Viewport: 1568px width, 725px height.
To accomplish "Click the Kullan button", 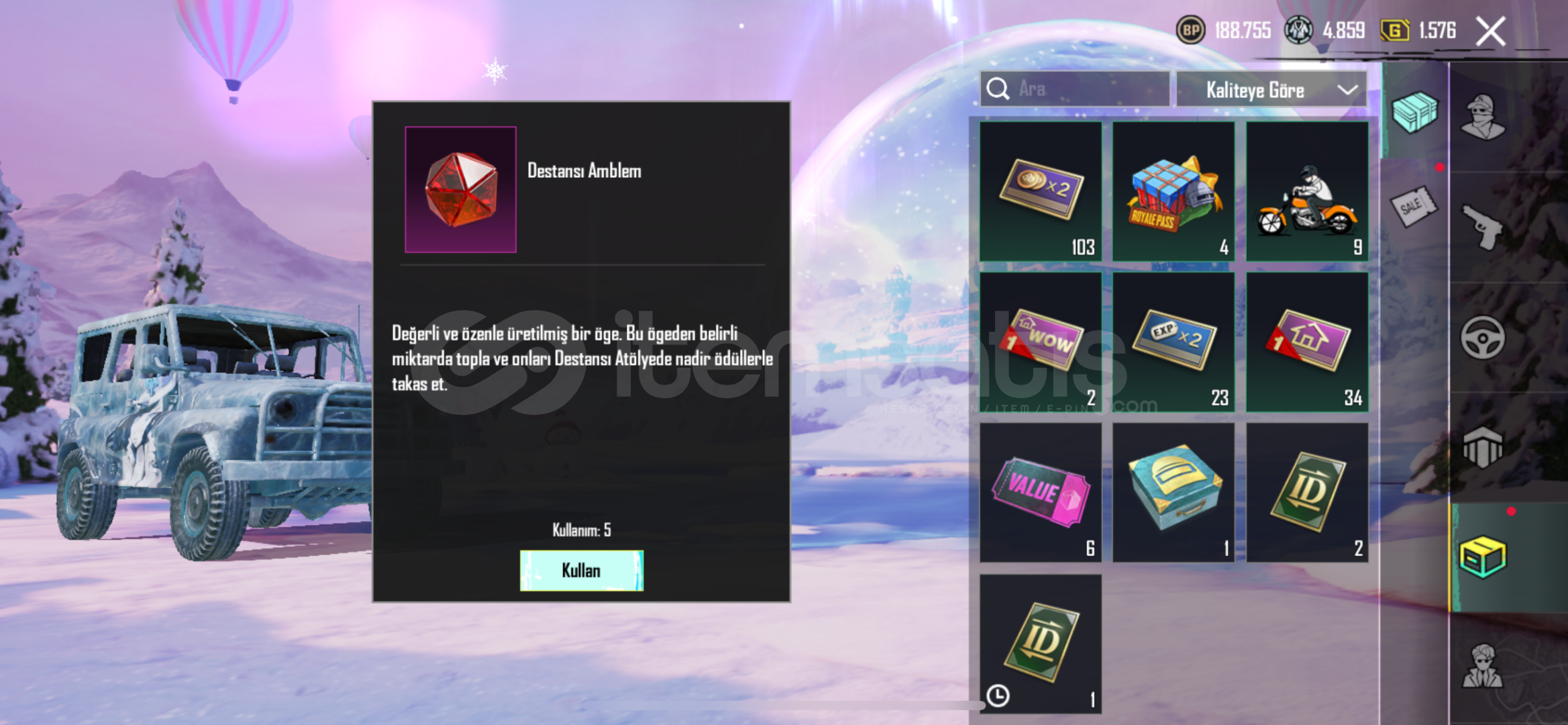I will tap(581, 571).
